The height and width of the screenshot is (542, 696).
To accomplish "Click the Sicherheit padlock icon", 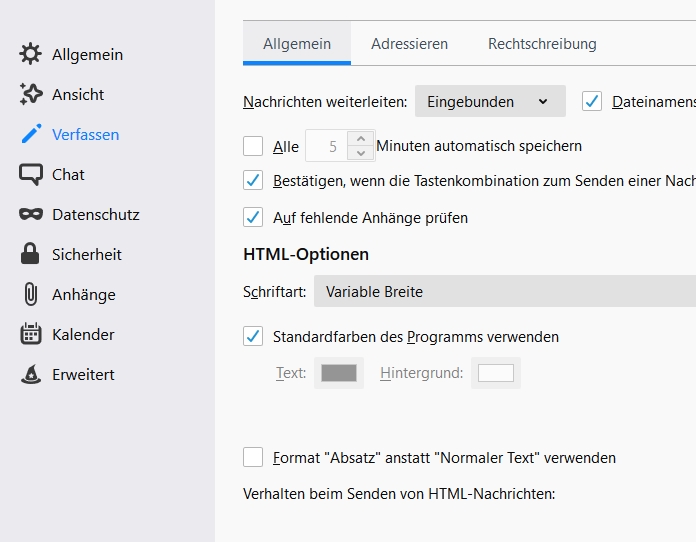I will click(x=31, y=254).
